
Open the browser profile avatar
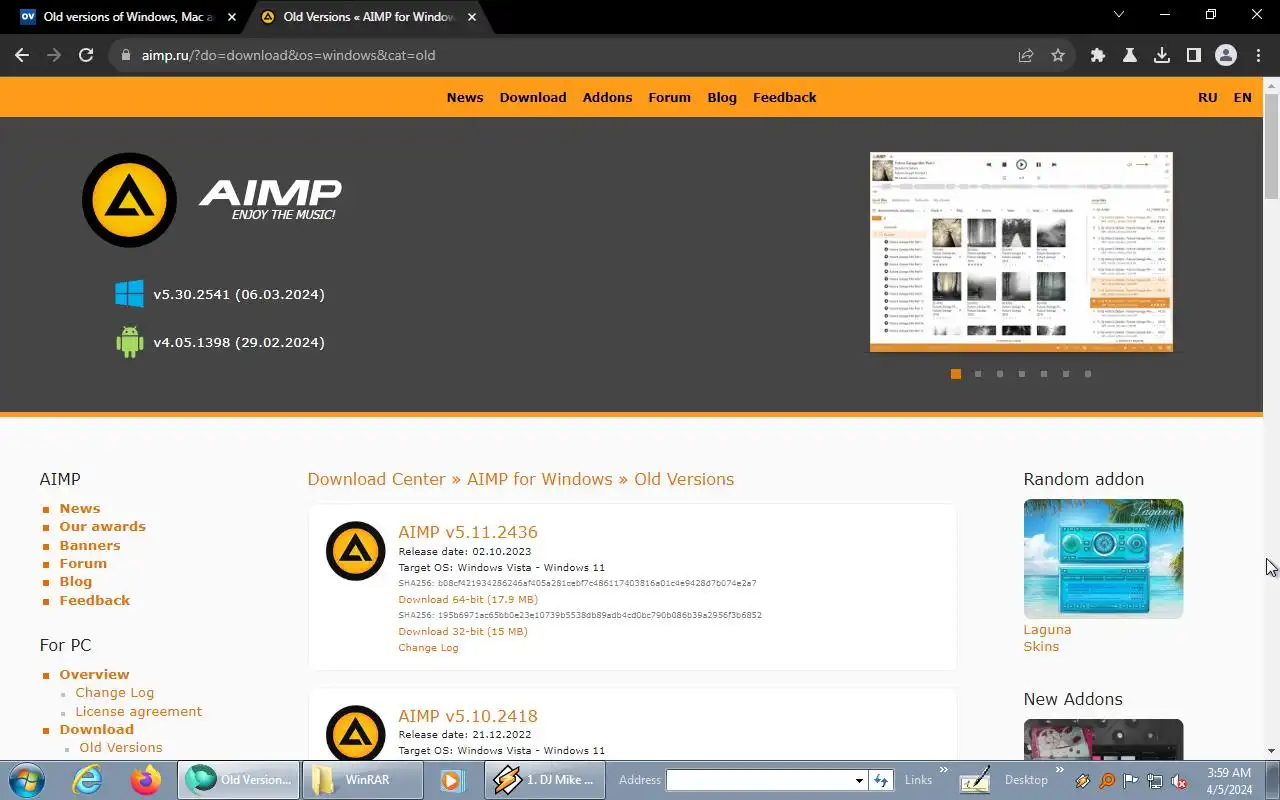pyautogui.click(x=1226, y=56)
